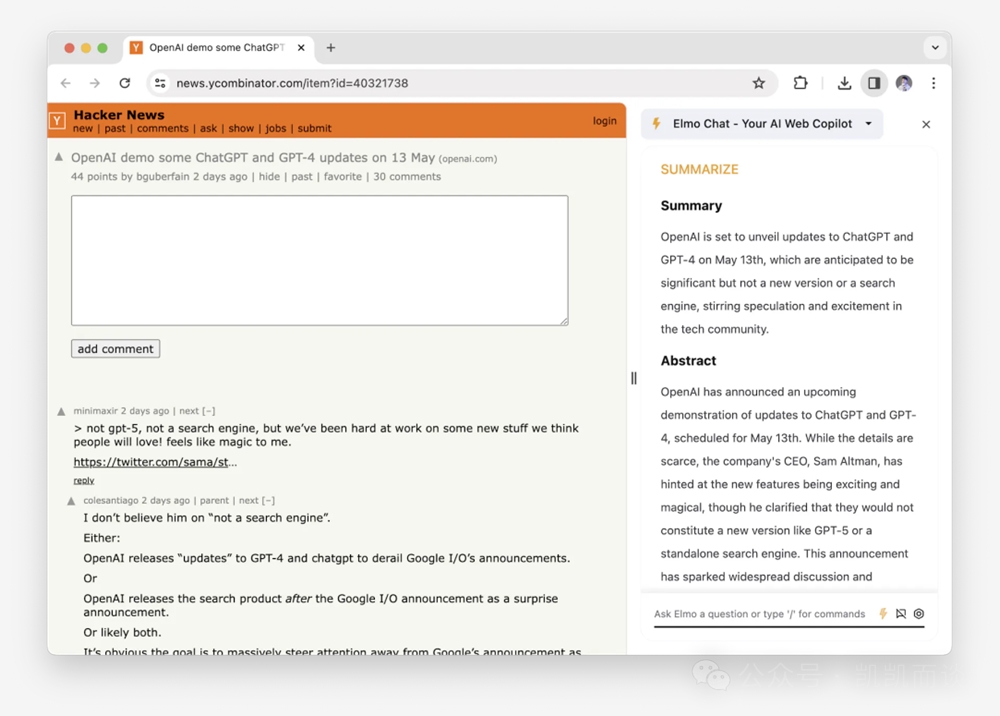The image size is (1000, 716).
Task: Click the lightning bolt icon in Elmo input
Action: (x=883, y=613)
